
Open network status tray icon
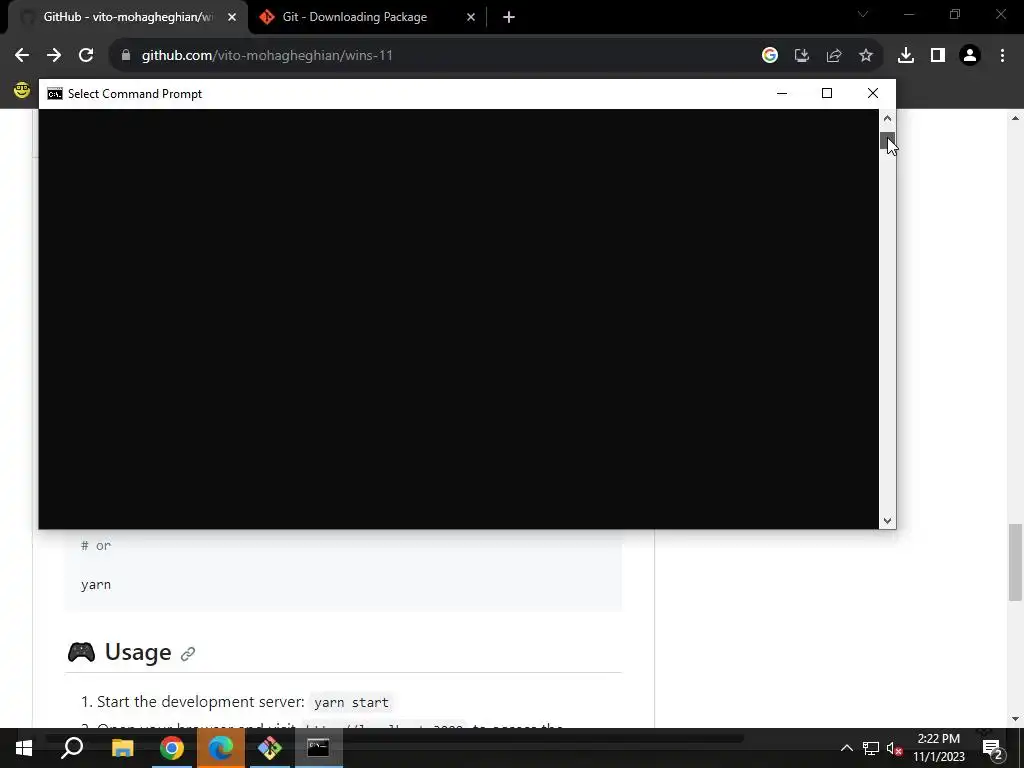pyautogui.click(x=871, y=748)
